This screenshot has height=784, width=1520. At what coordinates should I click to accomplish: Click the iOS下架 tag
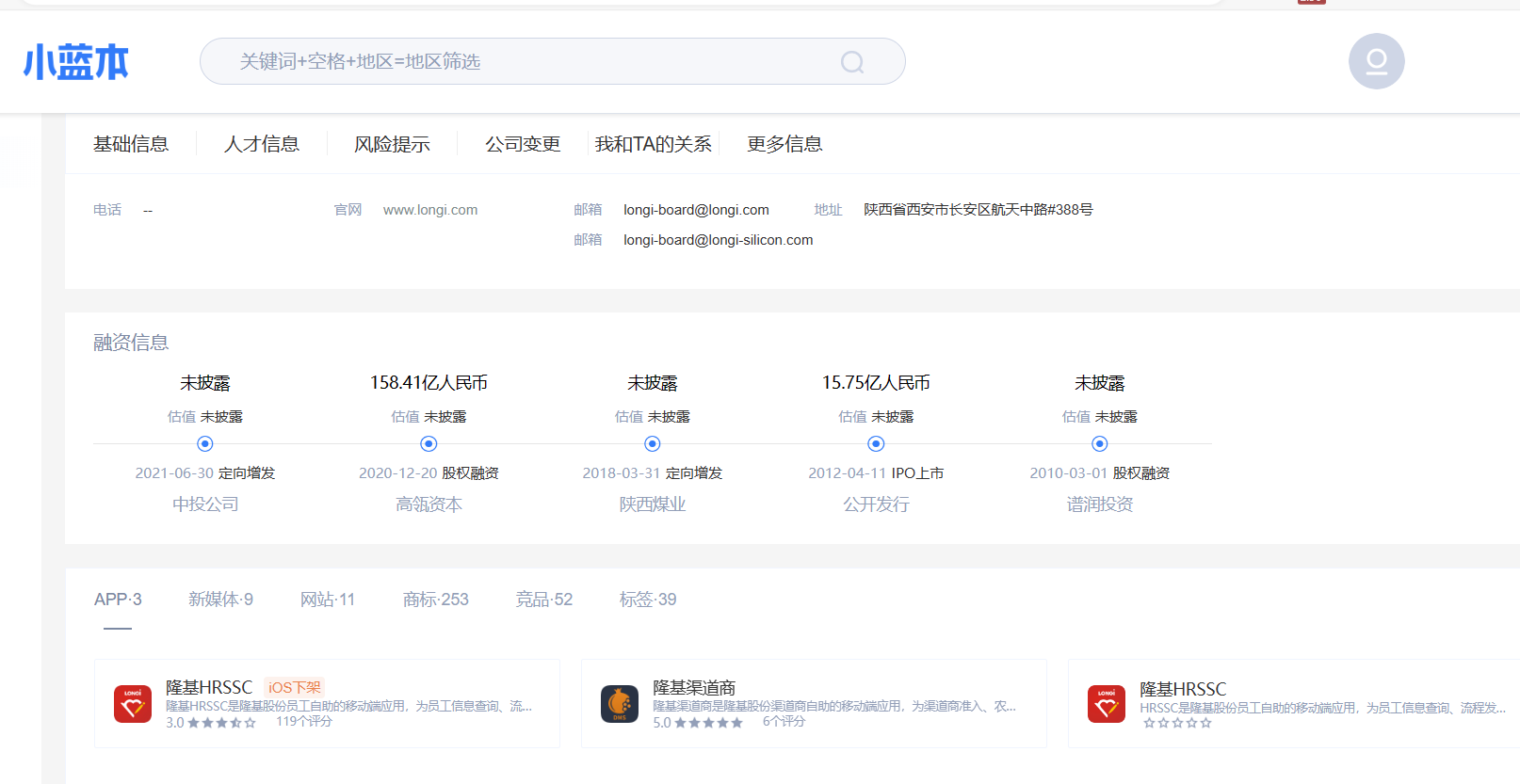(x=295, y=688)
